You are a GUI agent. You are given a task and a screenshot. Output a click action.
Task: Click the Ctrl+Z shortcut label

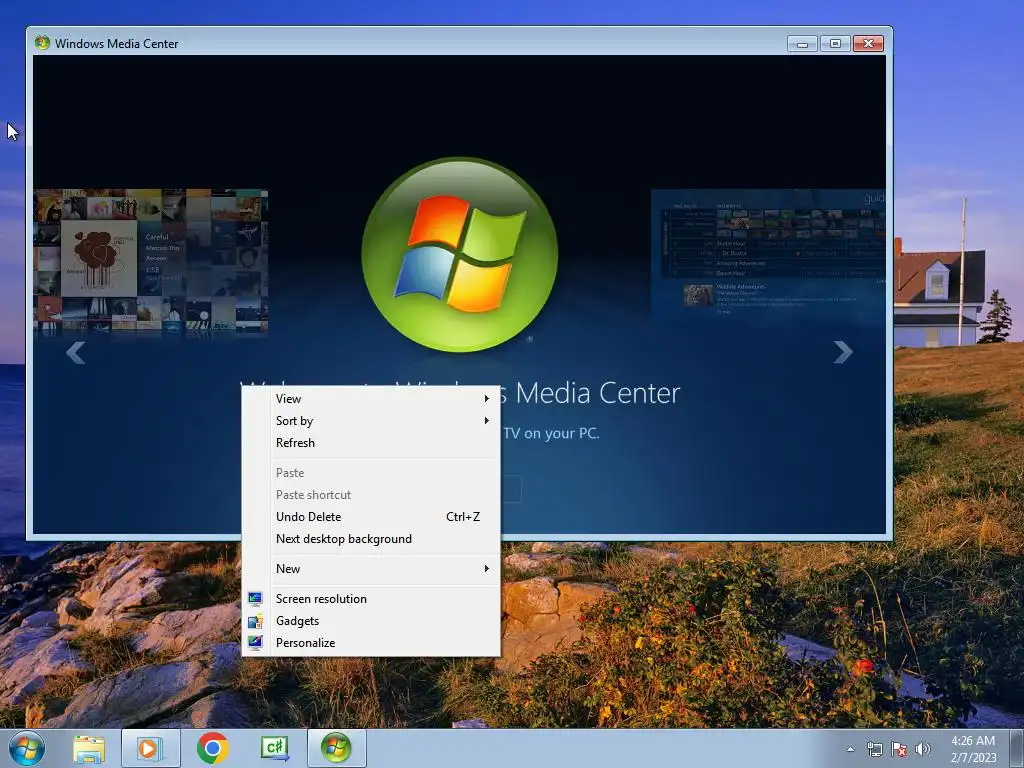(463, 517)
